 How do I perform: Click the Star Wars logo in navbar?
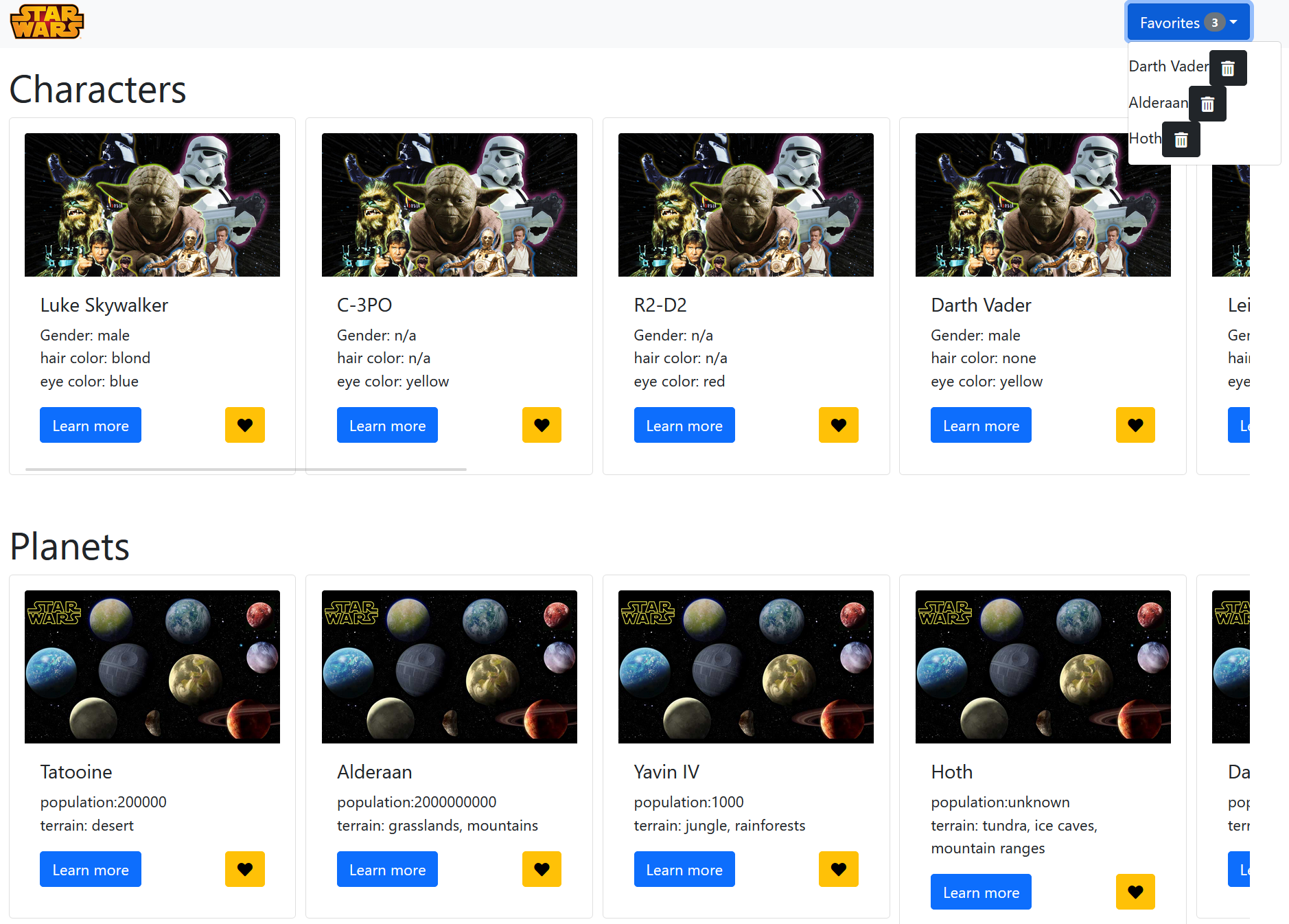(47, 21)
